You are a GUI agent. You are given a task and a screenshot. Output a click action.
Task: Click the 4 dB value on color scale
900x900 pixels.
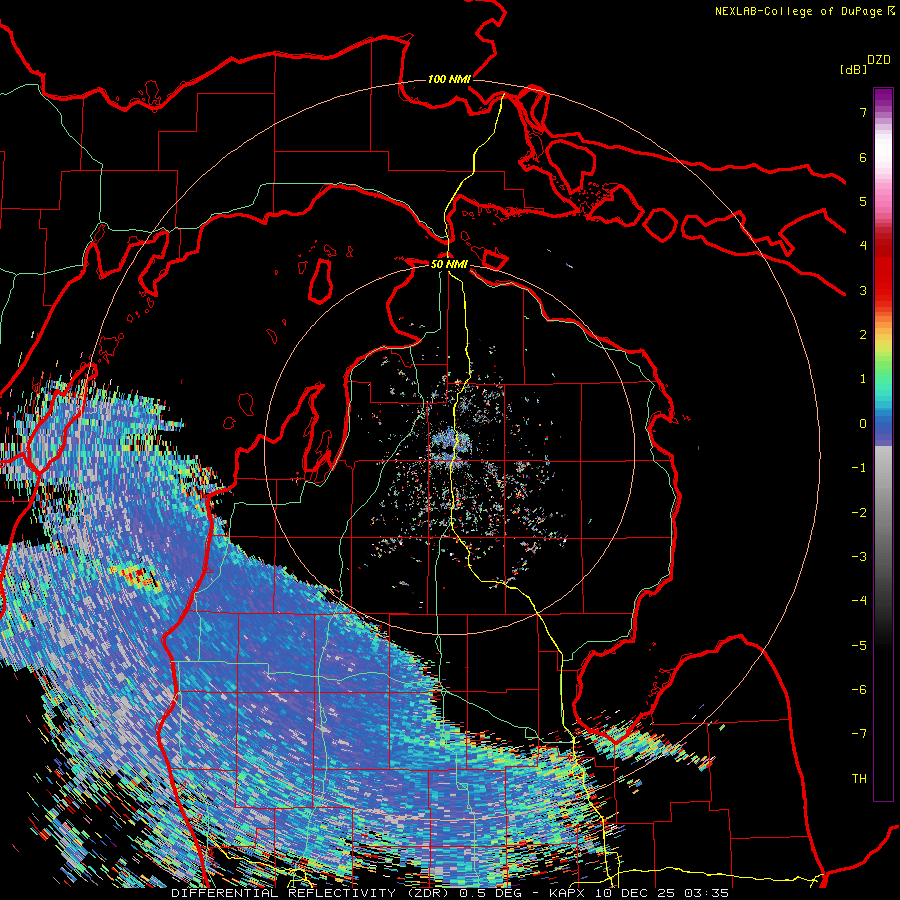pyautogui.click(x=863, y=246)
